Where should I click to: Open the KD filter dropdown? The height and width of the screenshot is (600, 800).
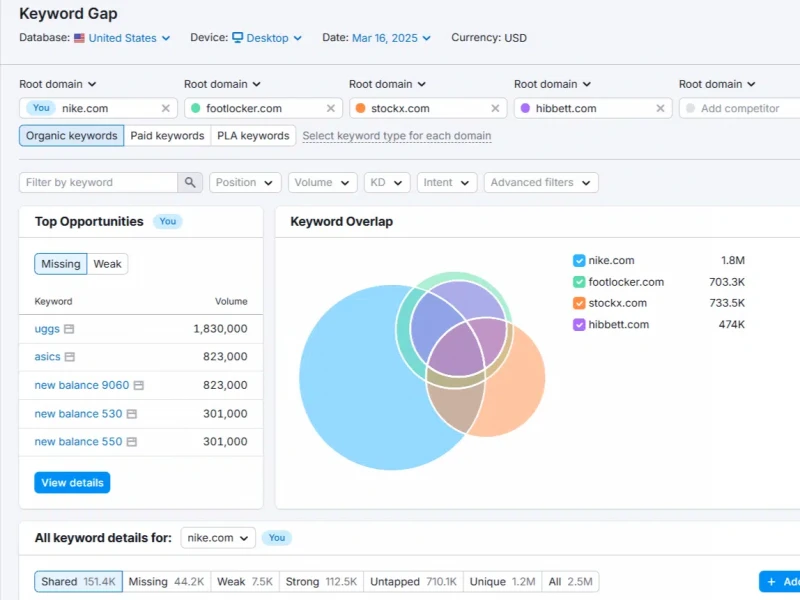[387, 182]
